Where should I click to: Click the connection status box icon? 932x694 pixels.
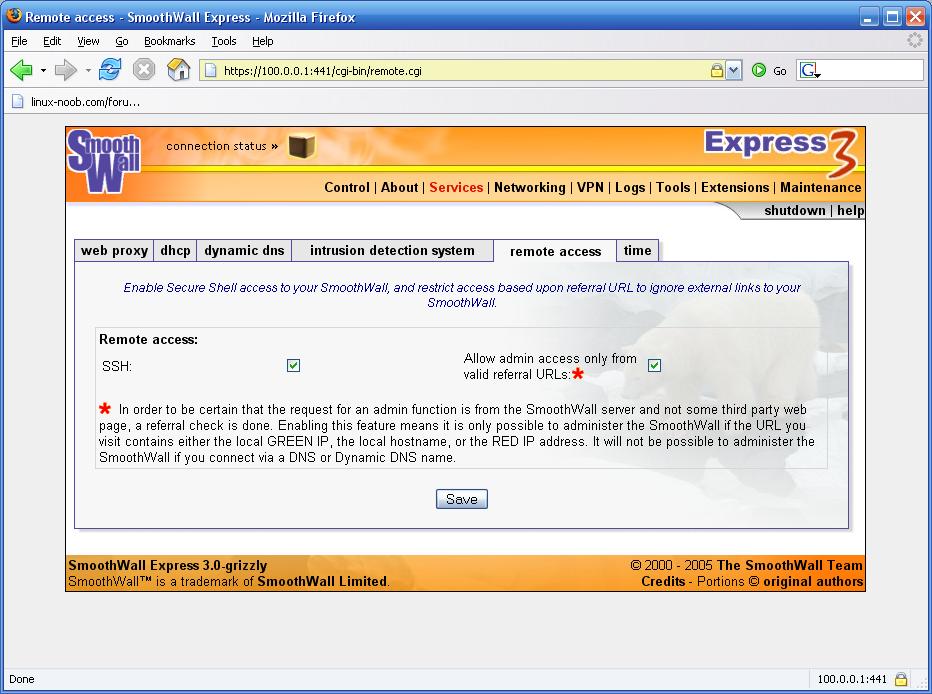[301, 146]
